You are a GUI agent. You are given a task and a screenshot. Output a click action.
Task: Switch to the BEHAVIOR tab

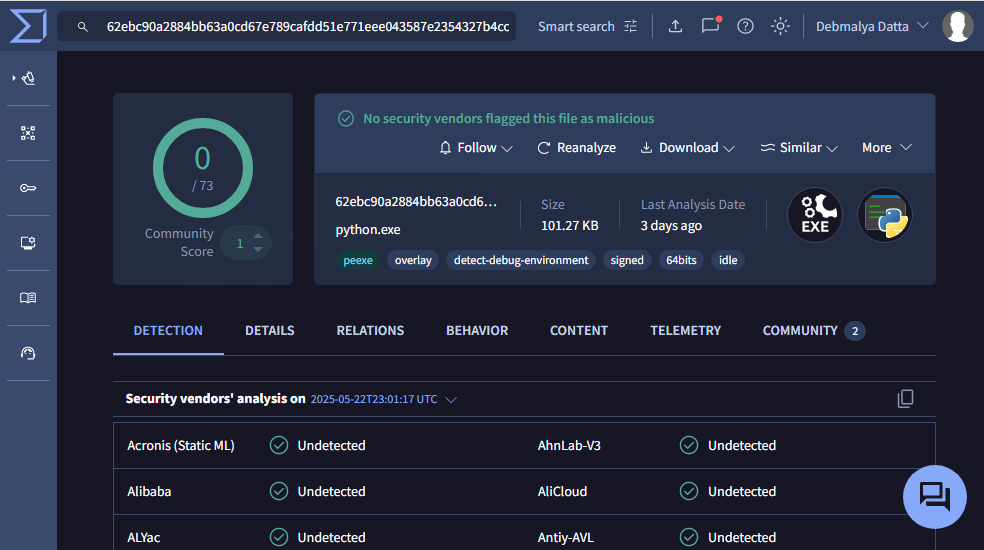click(x=477, y=330)
